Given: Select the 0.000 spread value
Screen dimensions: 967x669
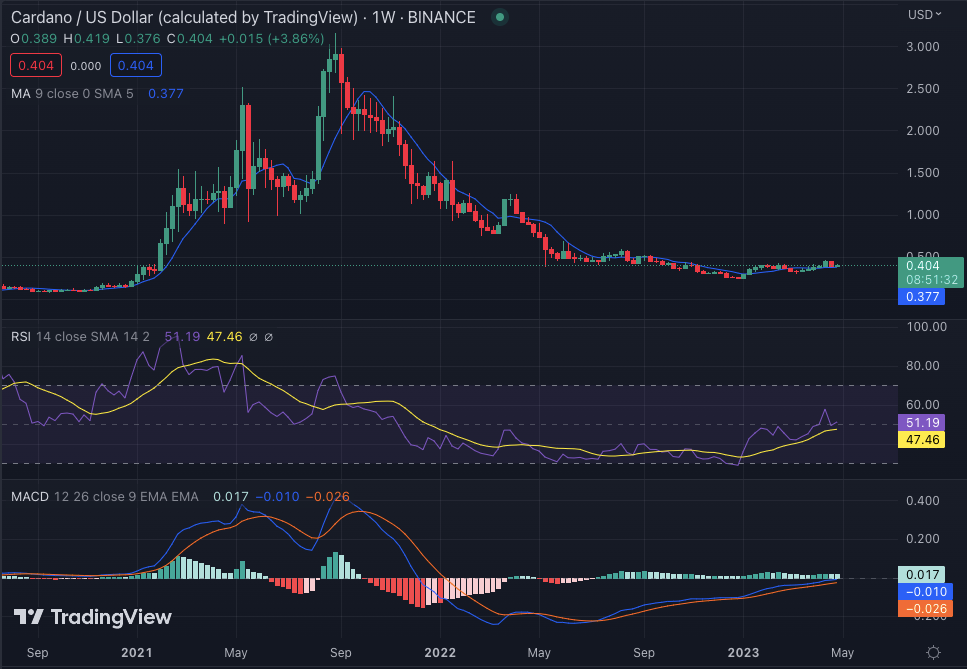Looking at the screenshot, I should (86, 66).
